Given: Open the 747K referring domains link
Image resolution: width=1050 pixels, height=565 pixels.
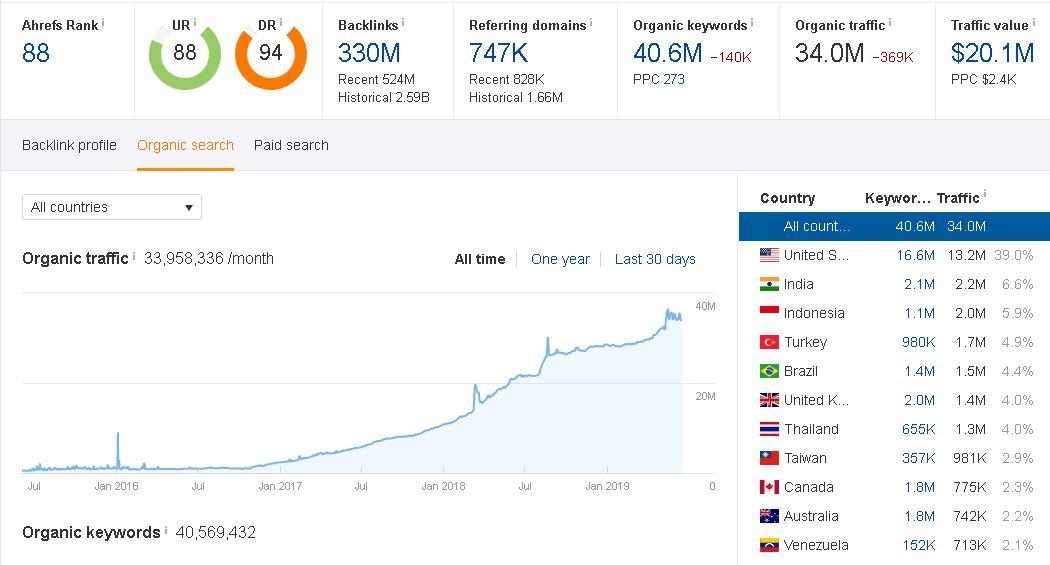Looking at the screenshot, I should tap(498, 52).
